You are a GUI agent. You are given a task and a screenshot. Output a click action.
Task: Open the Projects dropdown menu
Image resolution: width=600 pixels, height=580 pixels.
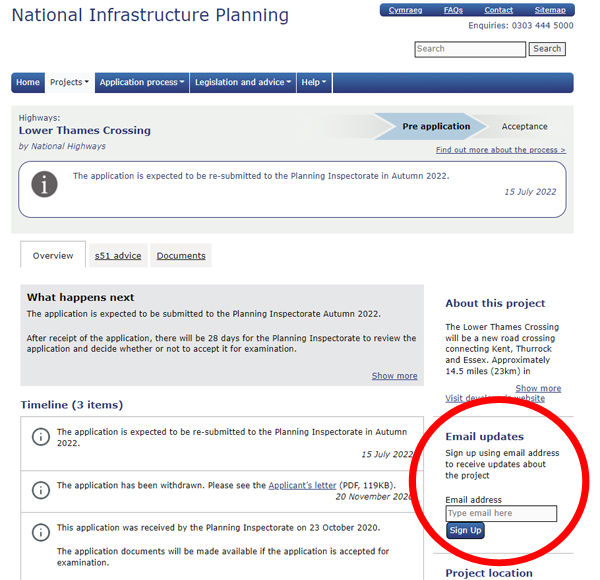(x=69, y=82)
